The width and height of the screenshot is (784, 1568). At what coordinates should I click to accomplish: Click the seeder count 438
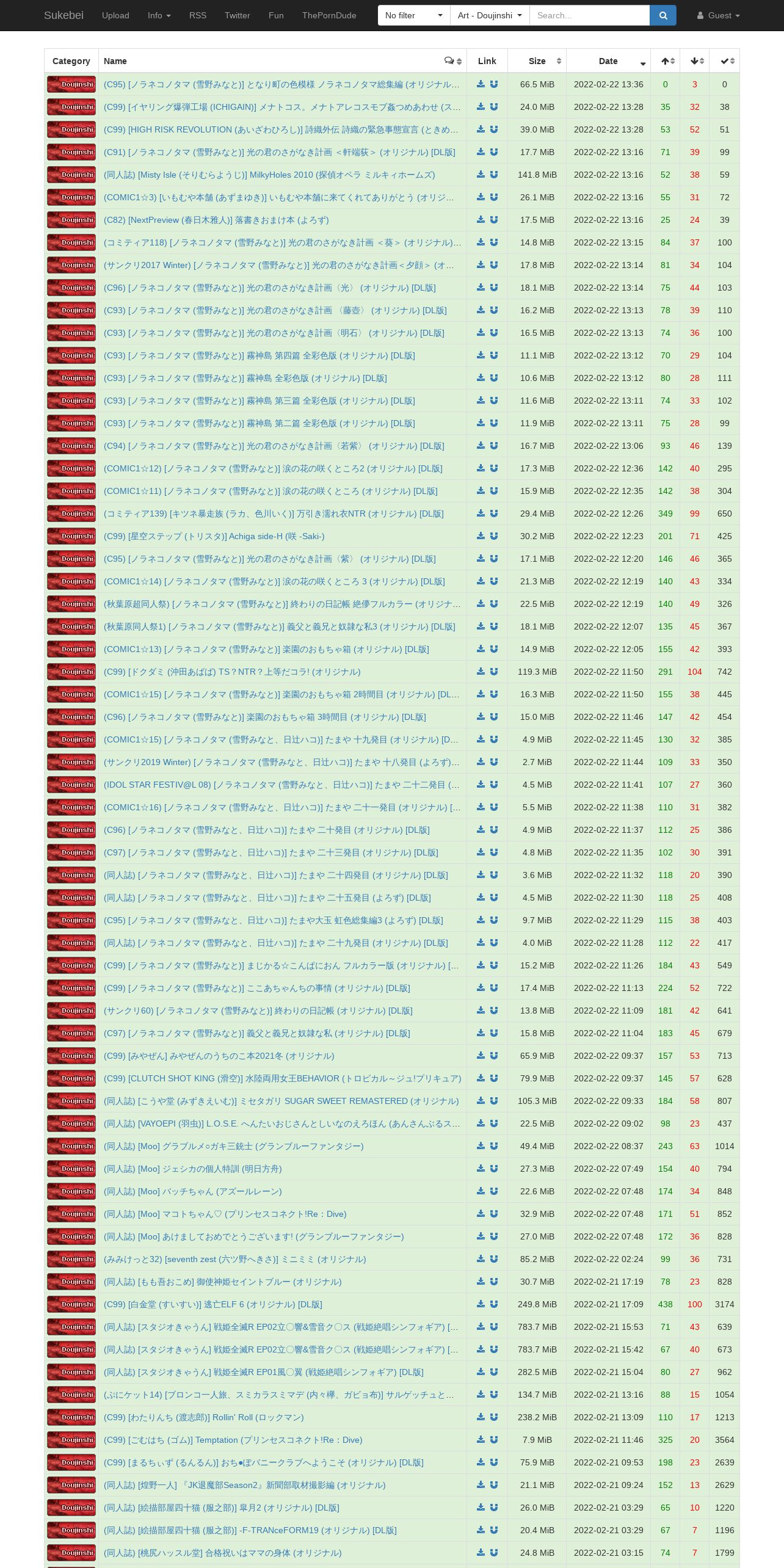tap(666, 1304)
